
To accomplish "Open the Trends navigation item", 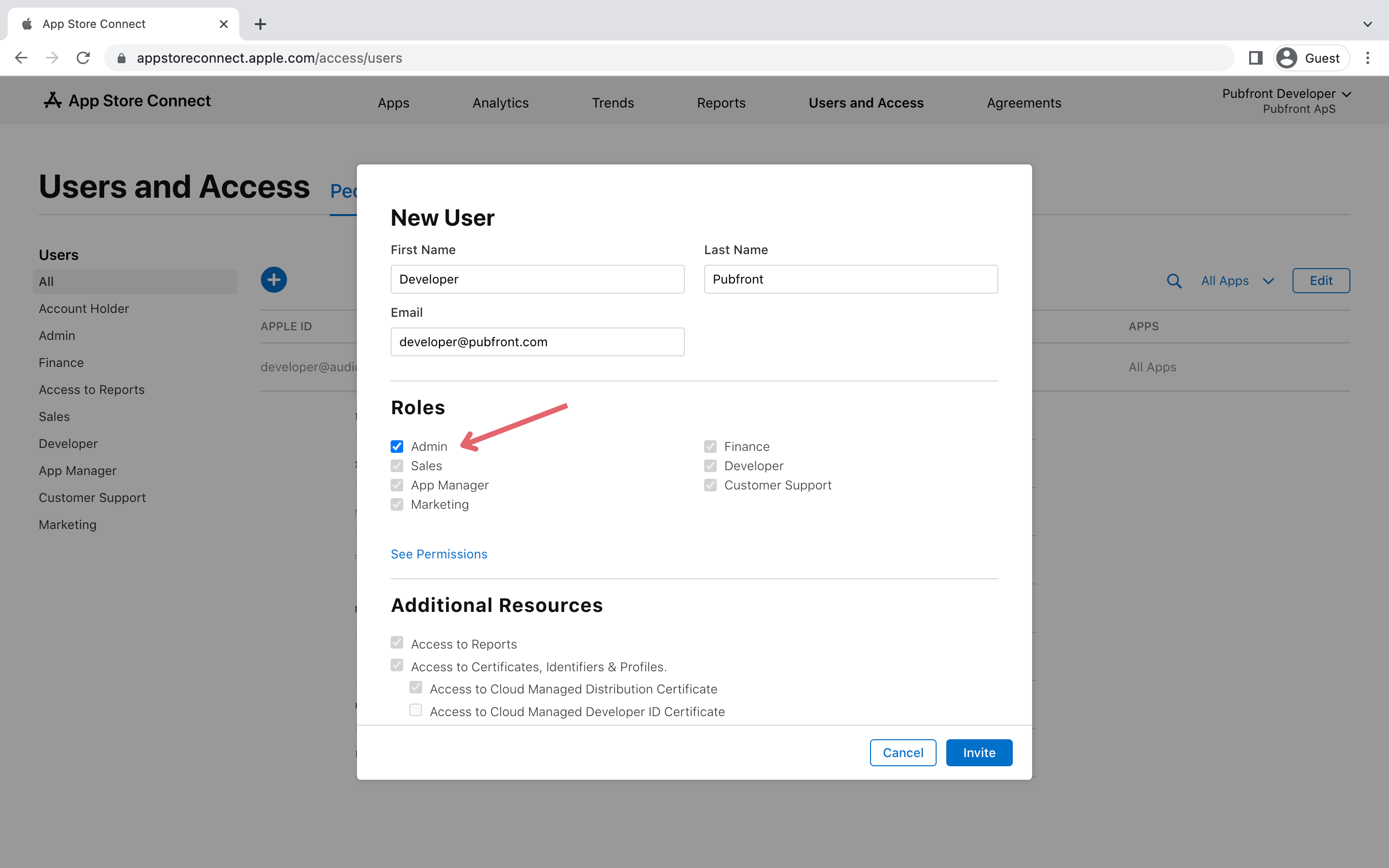I will point(613,103).
